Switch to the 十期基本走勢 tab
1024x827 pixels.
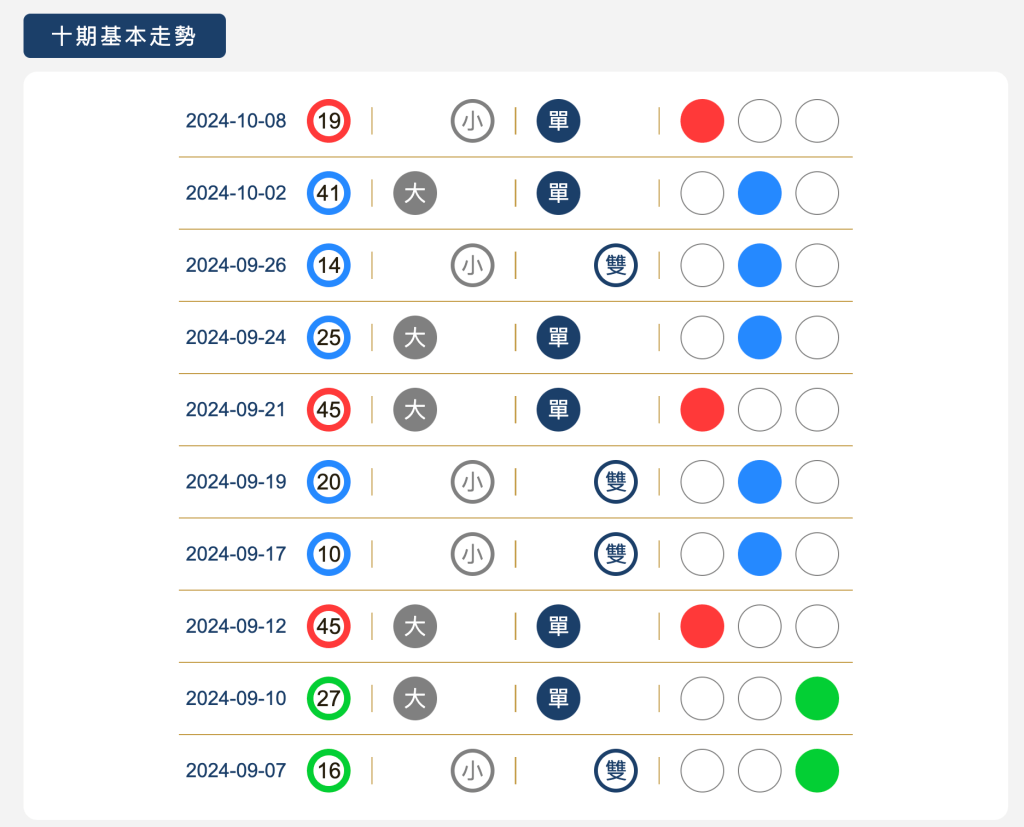click(x=124, y=35)
